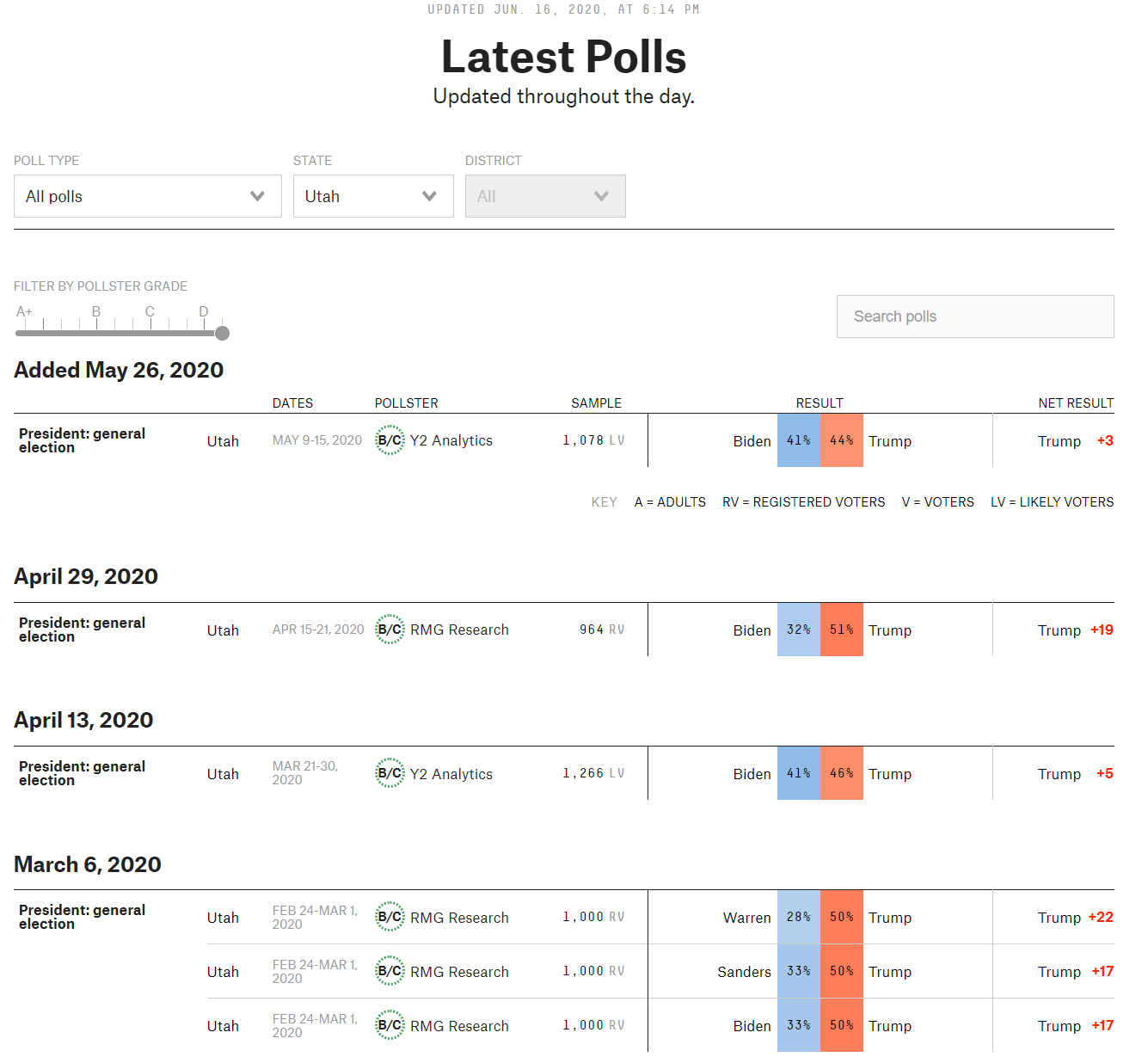Click the 'FILTER BY POLLSTER GRADE' label

click(101, 286)
